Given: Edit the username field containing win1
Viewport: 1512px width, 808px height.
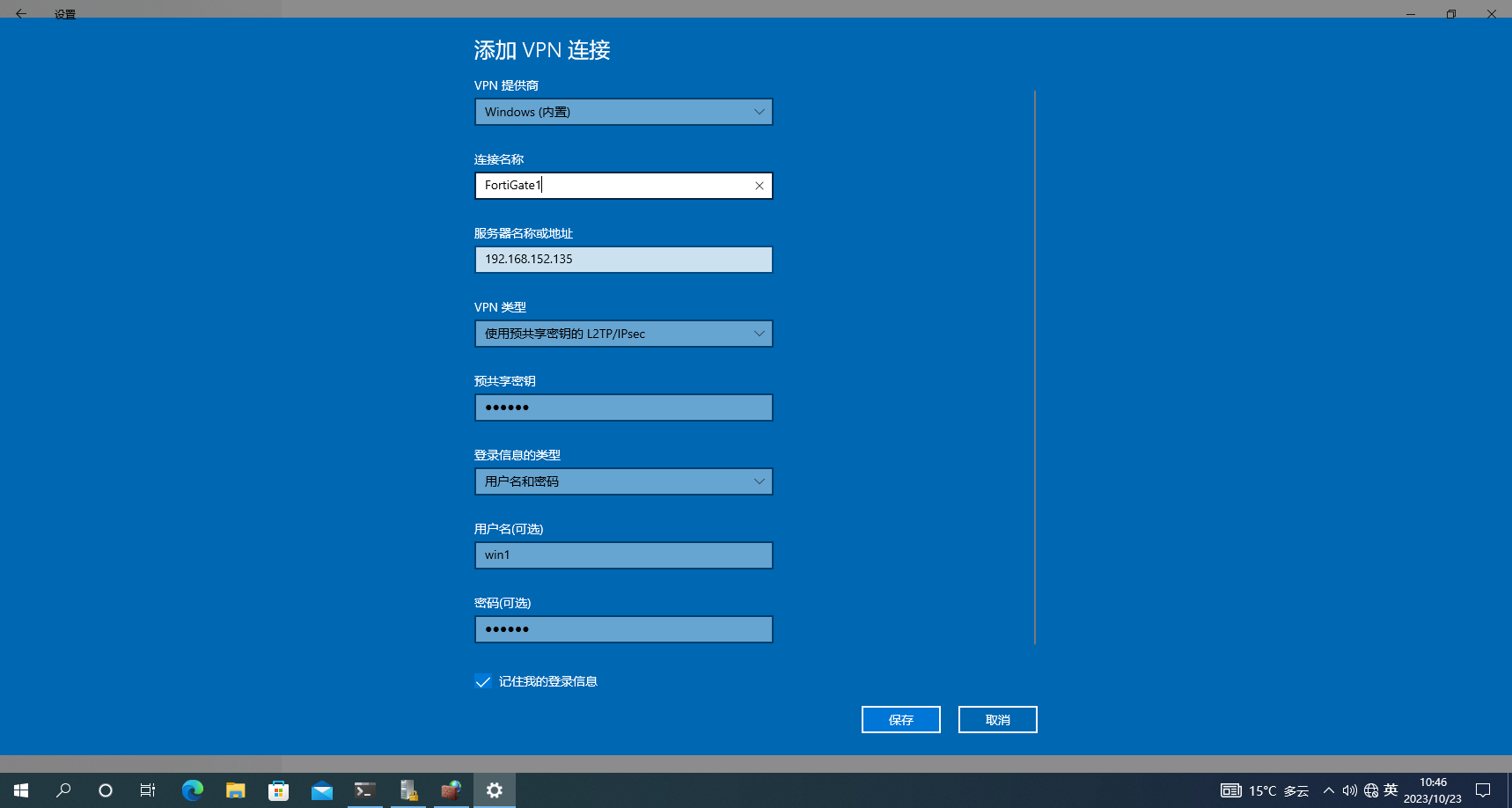Looking at the screenshot, I should point(624,555).
